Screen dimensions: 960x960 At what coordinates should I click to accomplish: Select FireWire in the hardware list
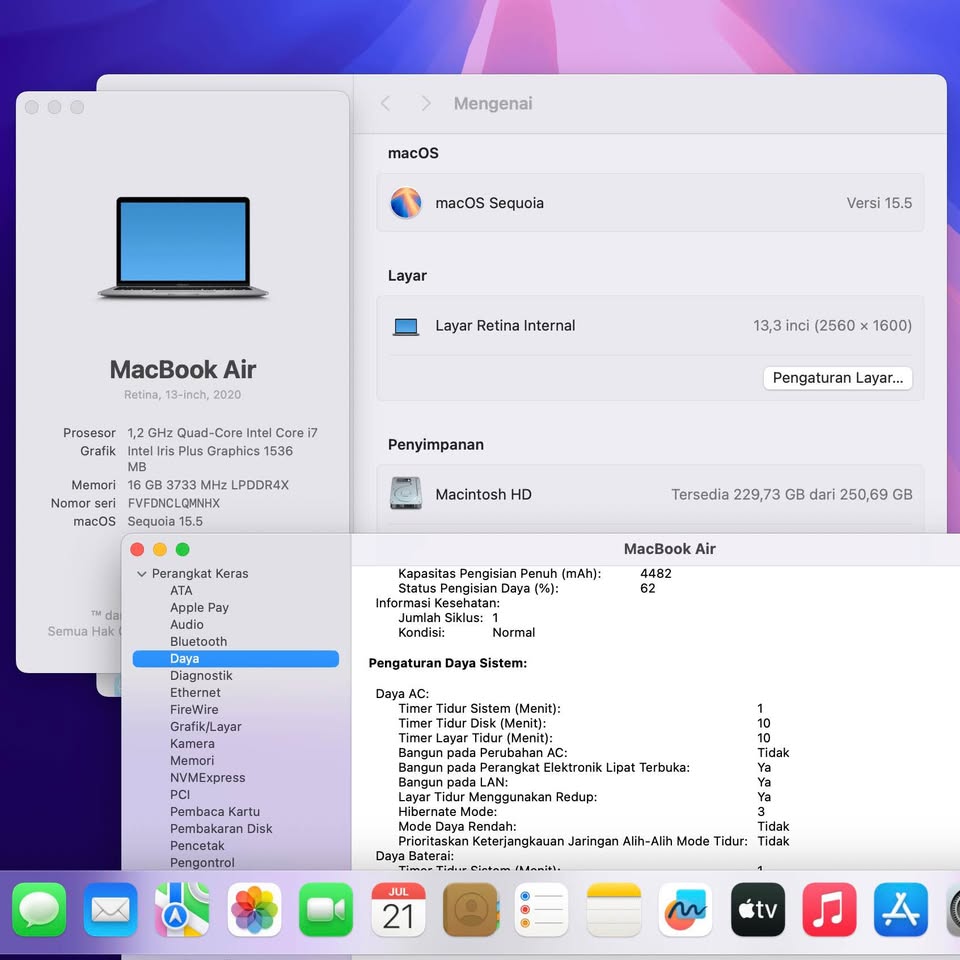click(194, 710)
